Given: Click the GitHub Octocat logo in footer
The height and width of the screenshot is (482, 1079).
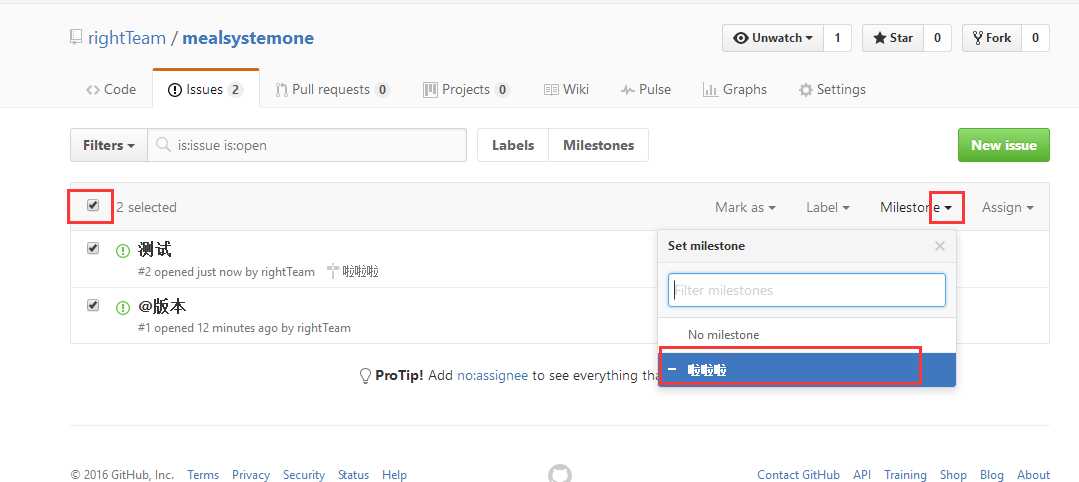Looking at the screenshot, I should coord(559,474).
